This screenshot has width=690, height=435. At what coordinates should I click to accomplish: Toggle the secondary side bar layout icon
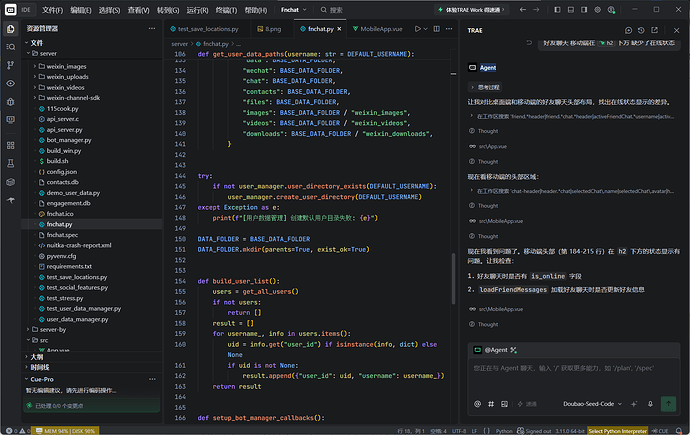tap(584, 10)
